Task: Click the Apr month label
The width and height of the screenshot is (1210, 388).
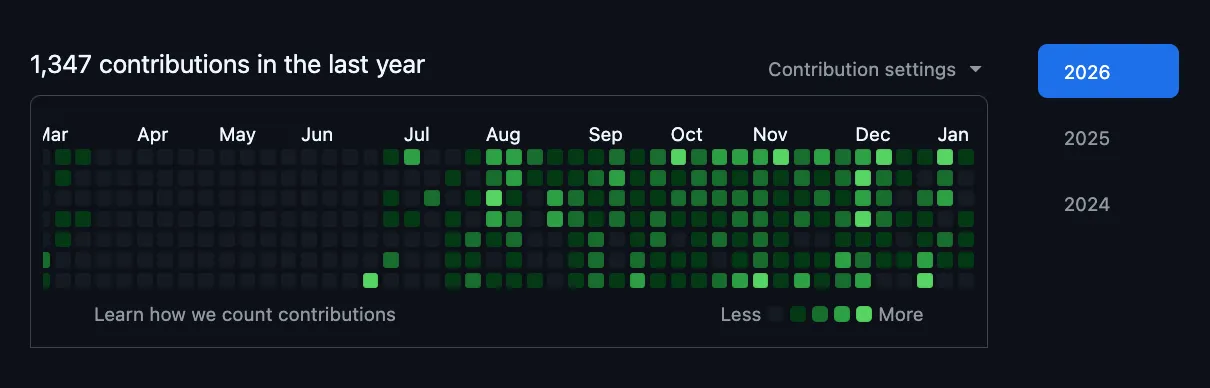Action: pos(153,134)
